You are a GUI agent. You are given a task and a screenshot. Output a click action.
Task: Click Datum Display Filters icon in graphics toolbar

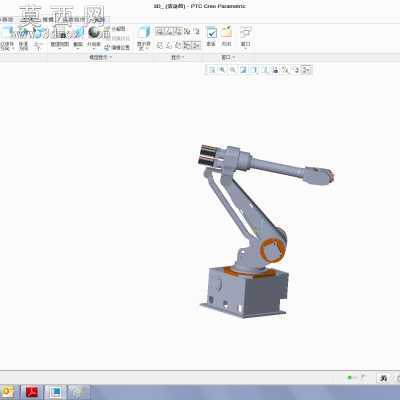(x=285, y=69)
